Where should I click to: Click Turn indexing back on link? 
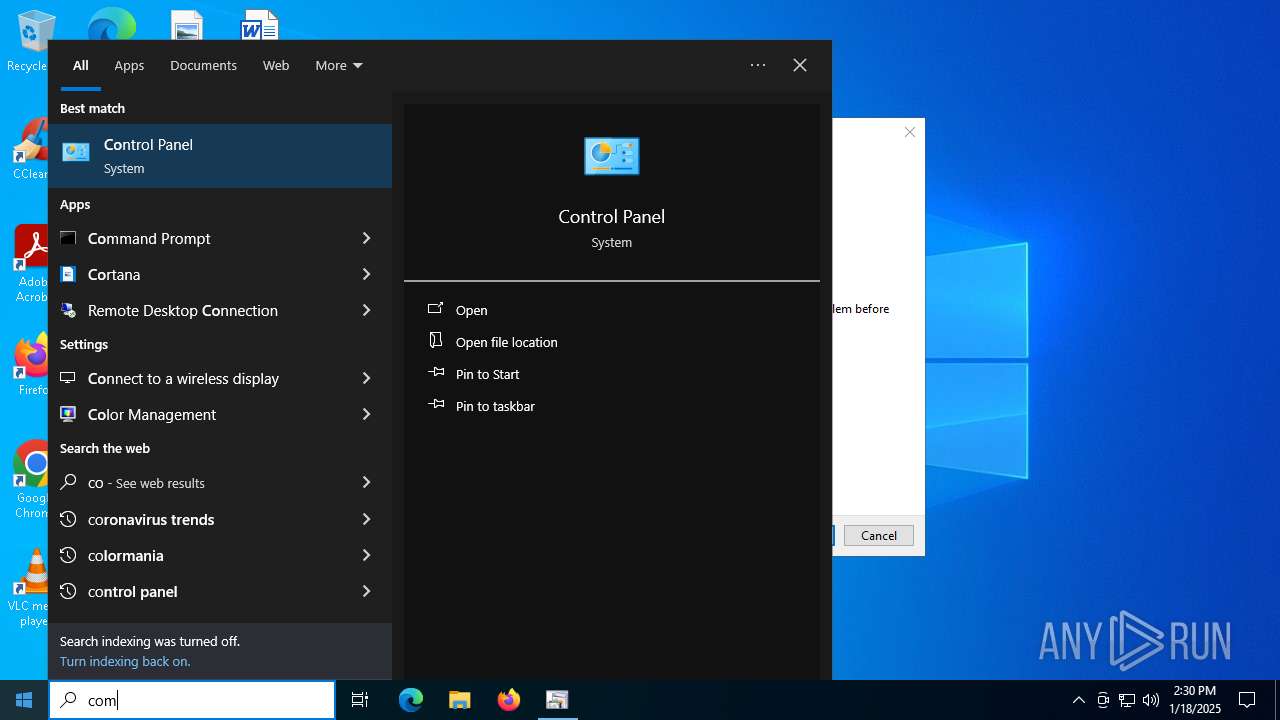click(x=125, y=661)
